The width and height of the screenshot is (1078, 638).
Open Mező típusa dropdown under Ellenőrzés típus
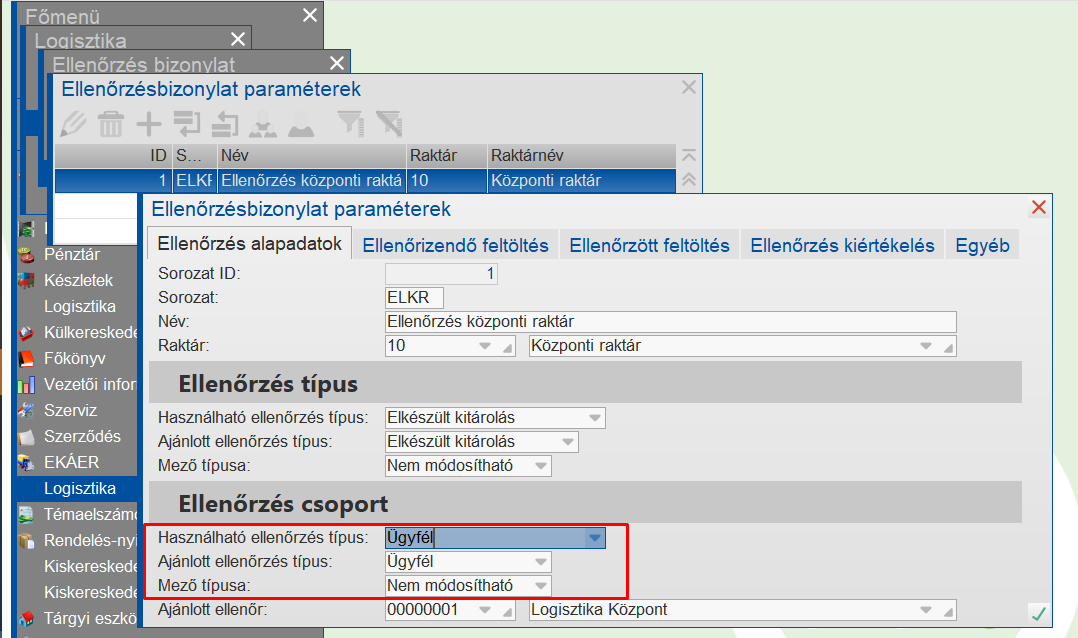541,466
